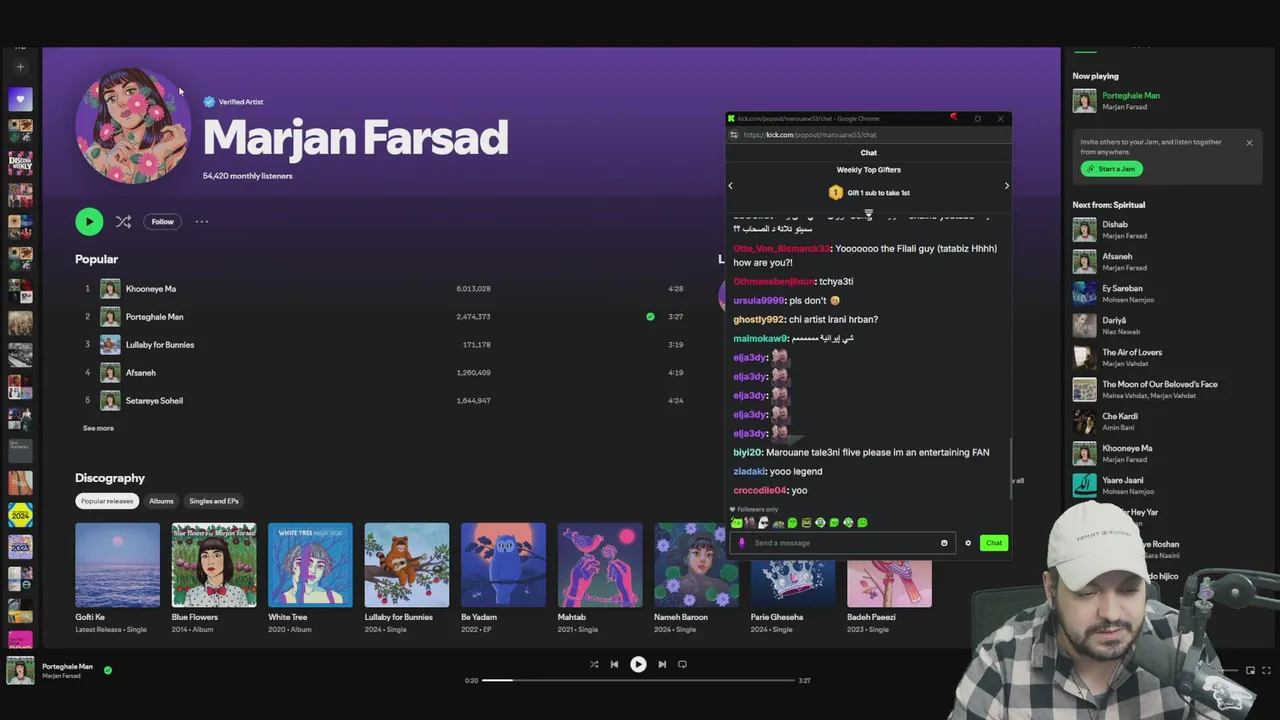Go to next Weekly Top Gifters slide
1280x720 pixels.
[1007, 185]
